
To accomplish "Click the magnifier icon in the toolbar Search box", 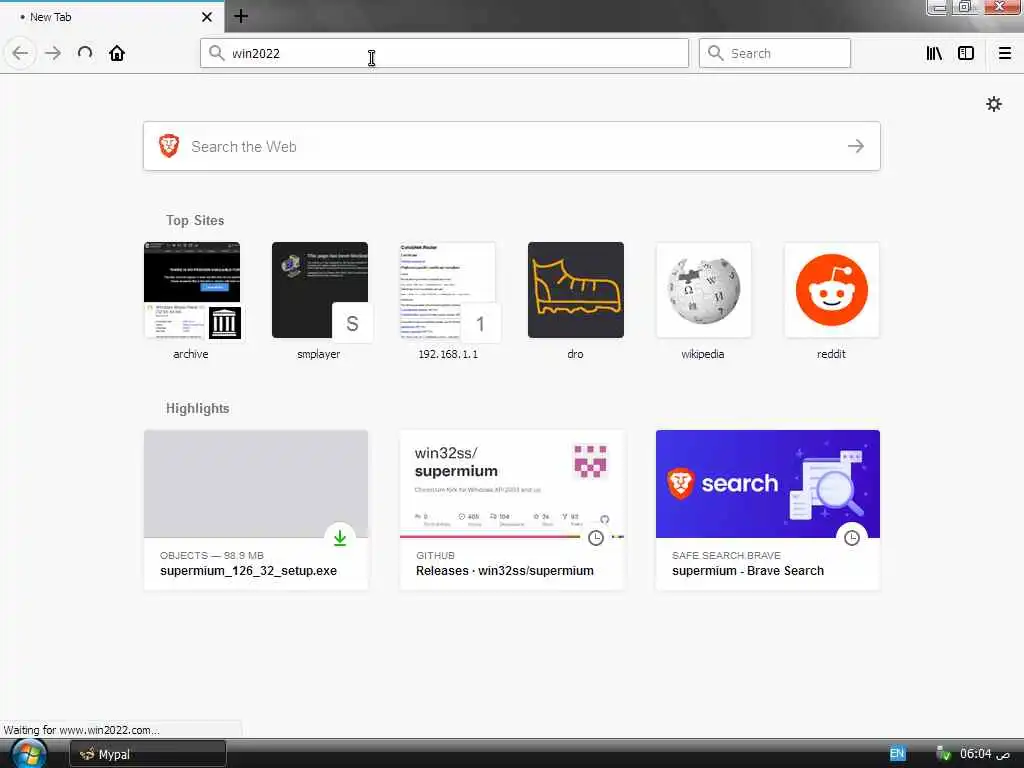I will click(x=716, y=53).
